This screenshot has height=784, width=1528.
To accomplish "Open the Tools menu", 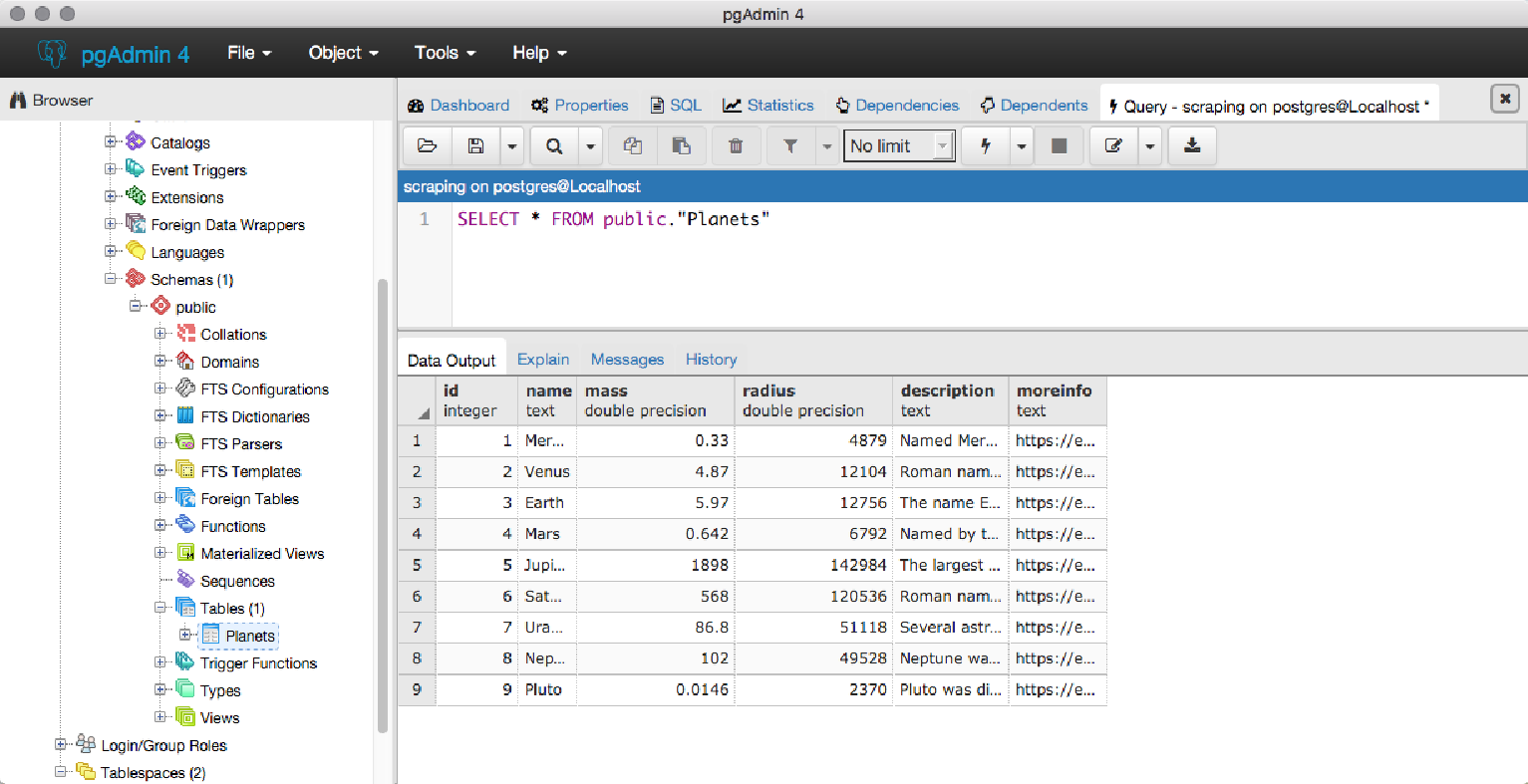I will [x=445, y=53].
